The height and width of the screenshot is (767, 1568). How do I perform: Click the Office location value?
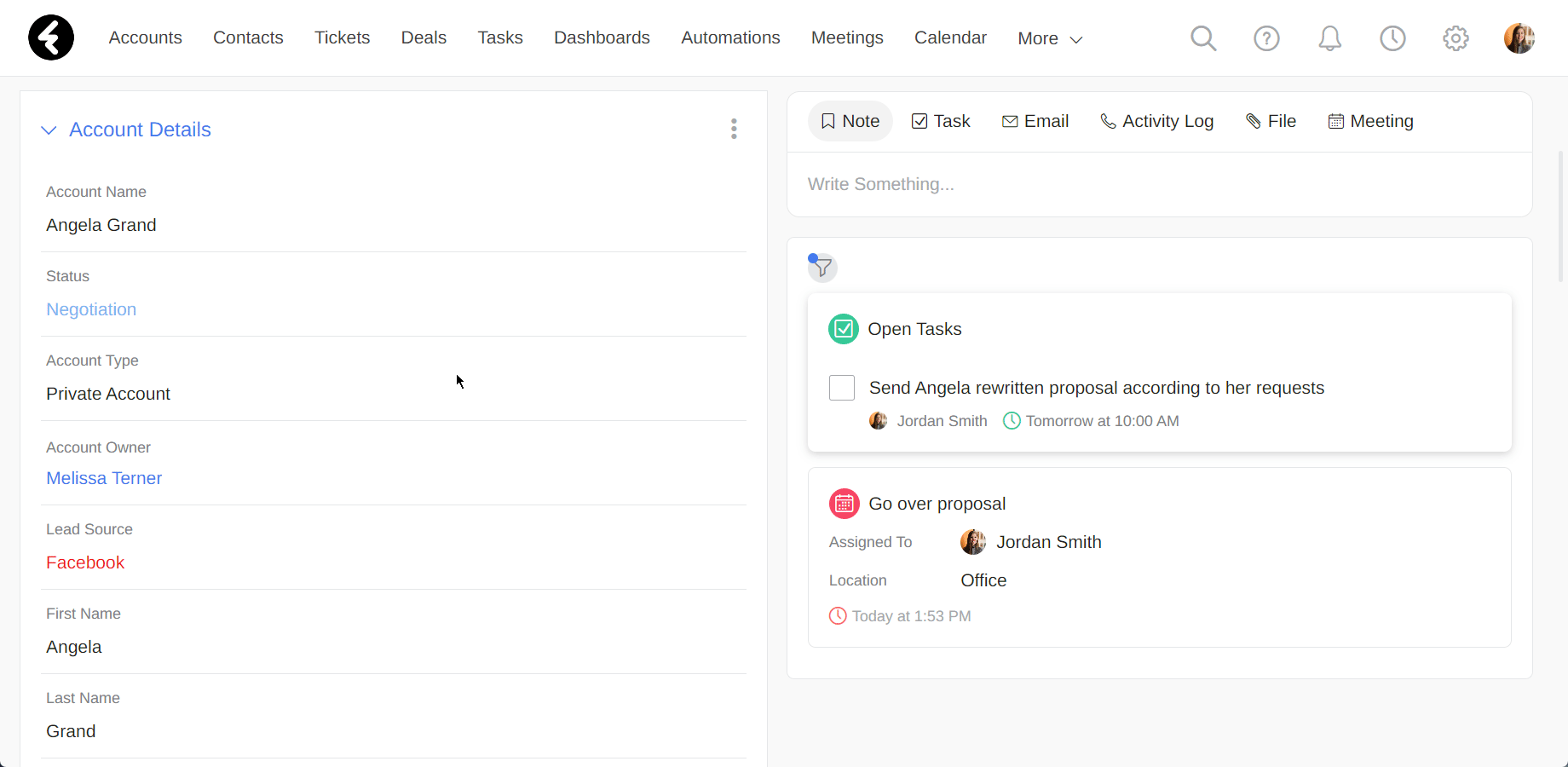click(983, 580)
